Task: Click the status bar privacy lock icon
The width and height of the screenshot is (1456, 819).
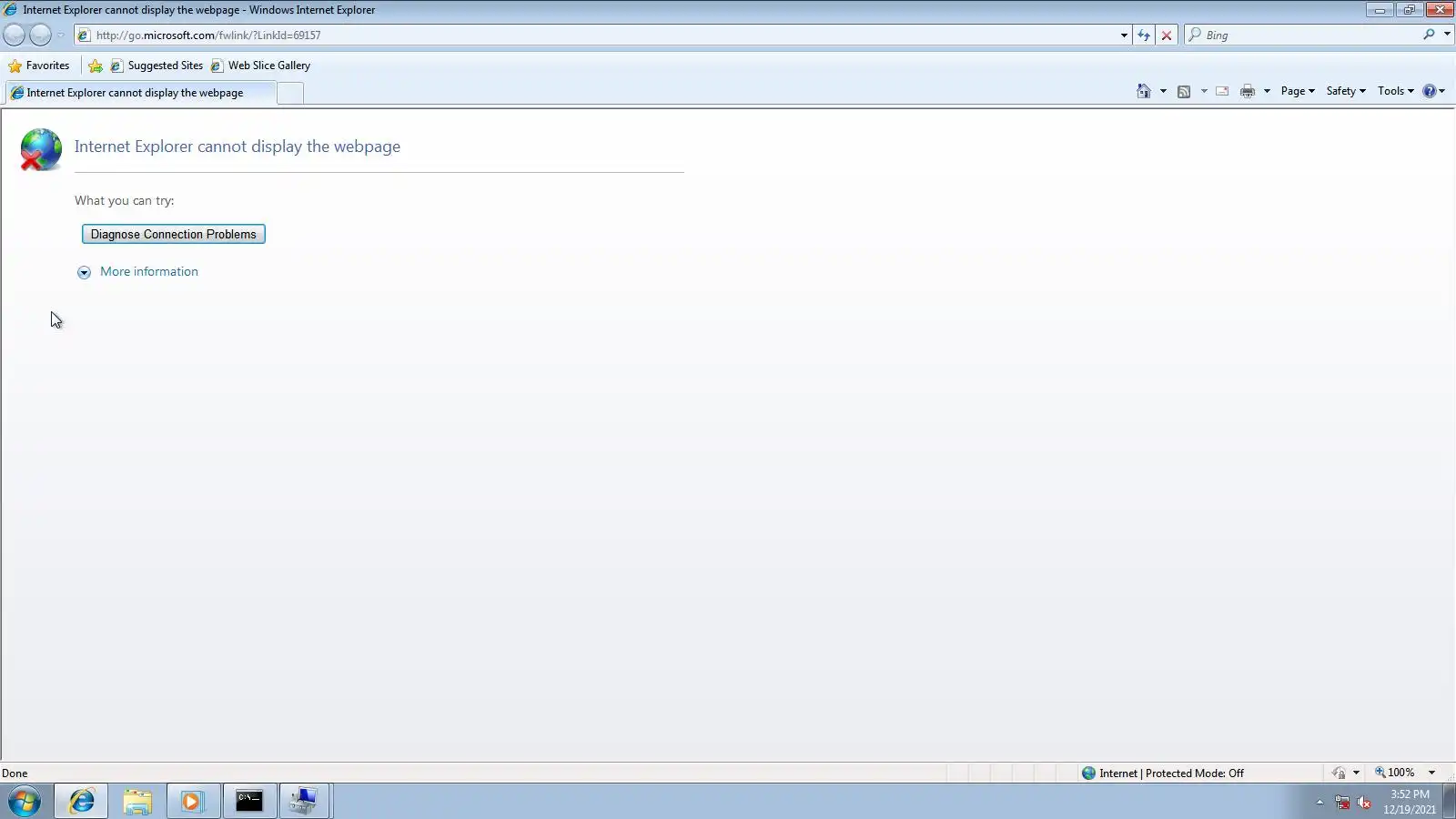Action: (x=1339, y=773)
